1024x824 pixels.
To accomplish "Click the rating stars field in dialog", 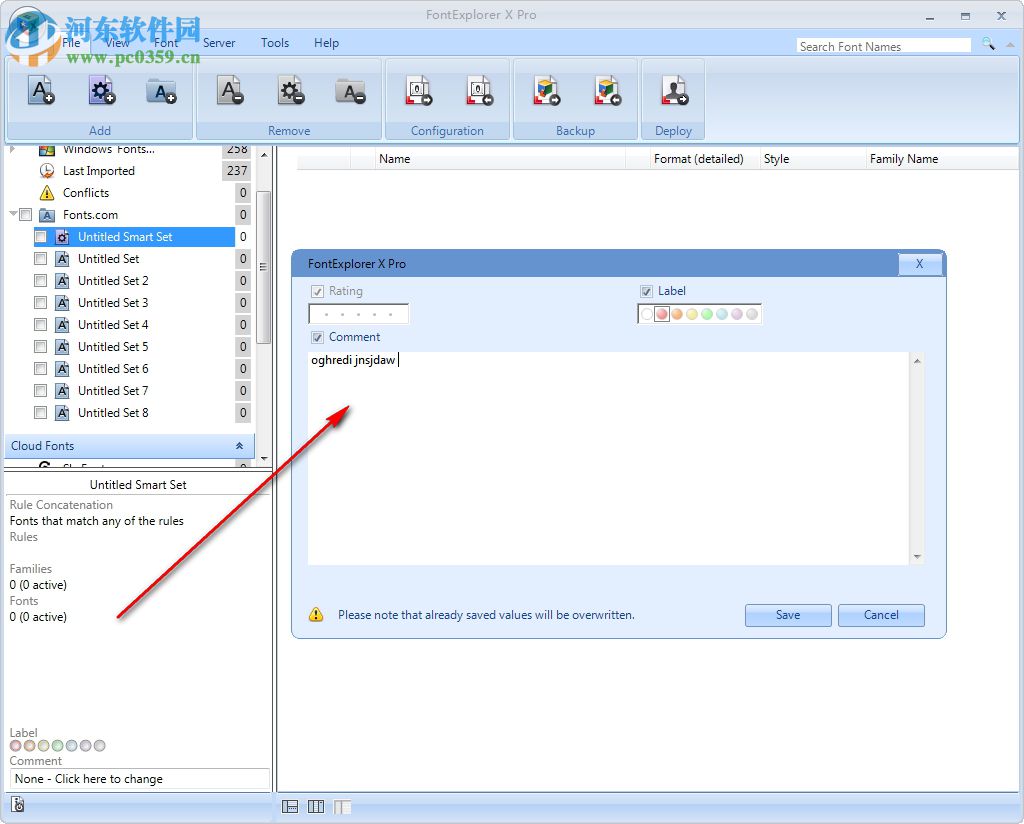I will pos(359,314).
